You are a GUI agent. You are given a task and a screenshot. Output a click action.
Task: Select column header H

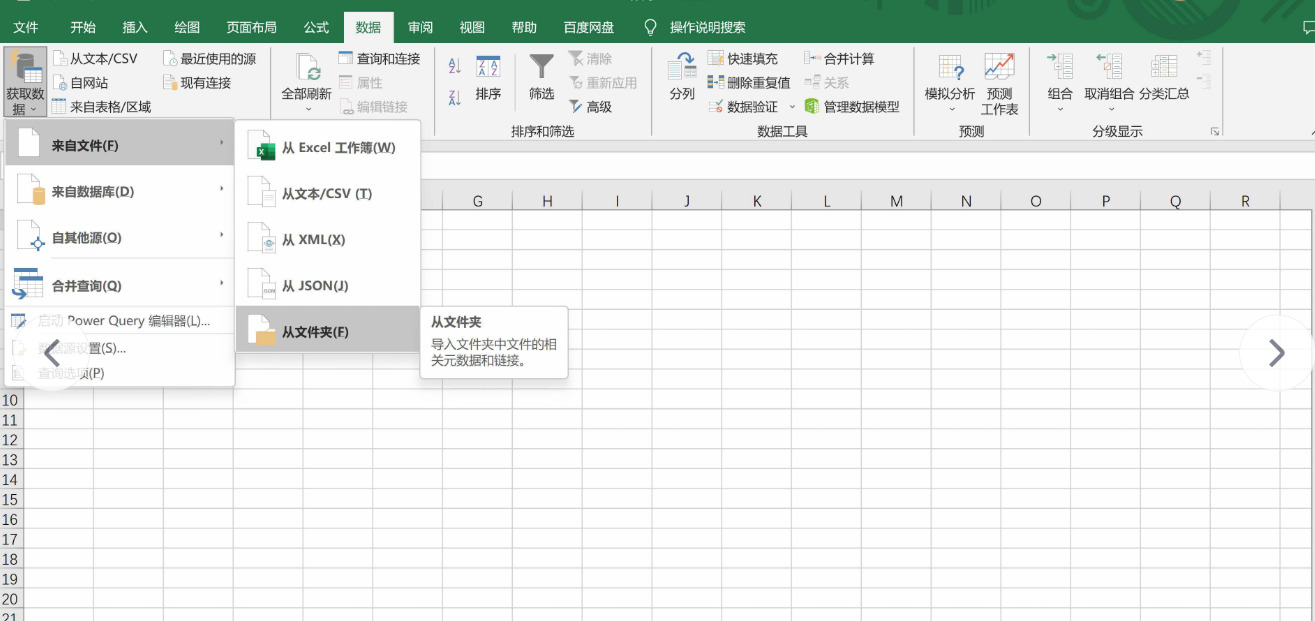pos(547,201)
